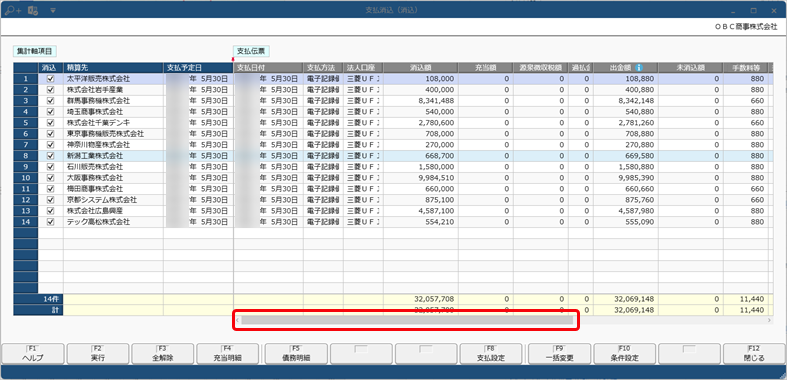Image resolution: width=787 pixels, height=380 pixels.
Task: Click 消込額 value 554,210
Action: coord(439,222)
